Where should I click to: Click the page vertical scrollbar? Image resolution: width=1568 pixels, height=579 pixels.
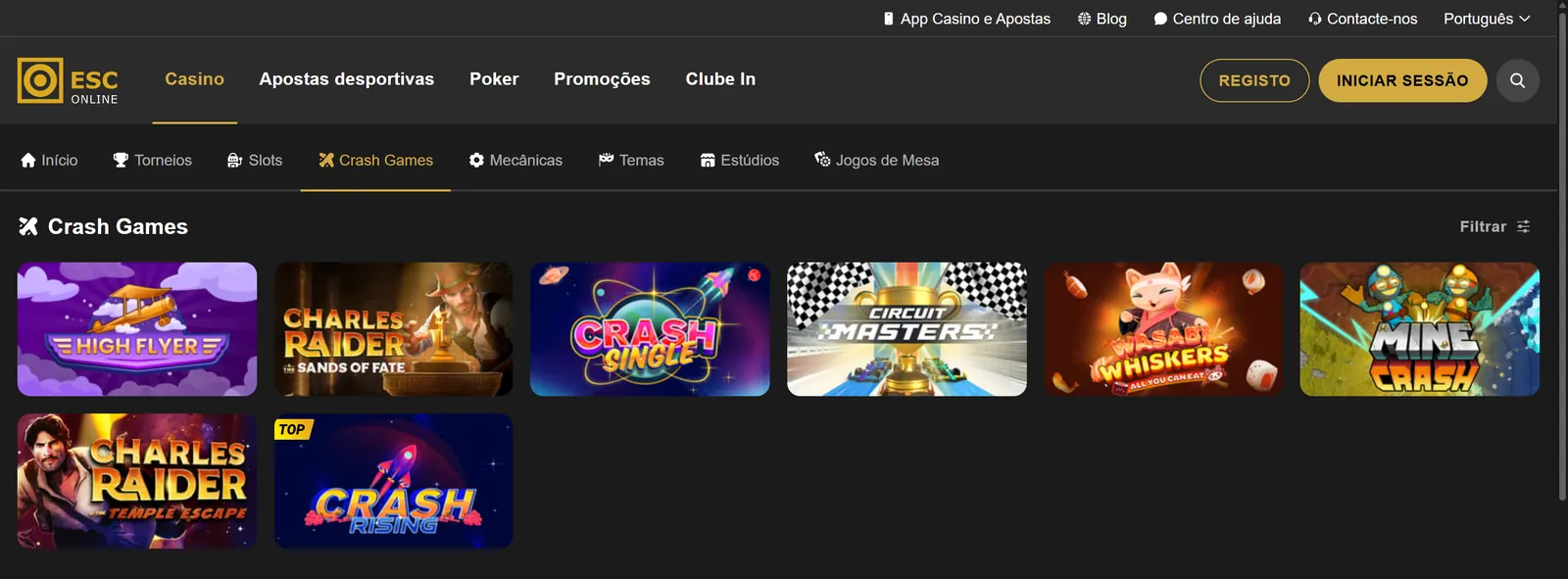[1562, 255]
